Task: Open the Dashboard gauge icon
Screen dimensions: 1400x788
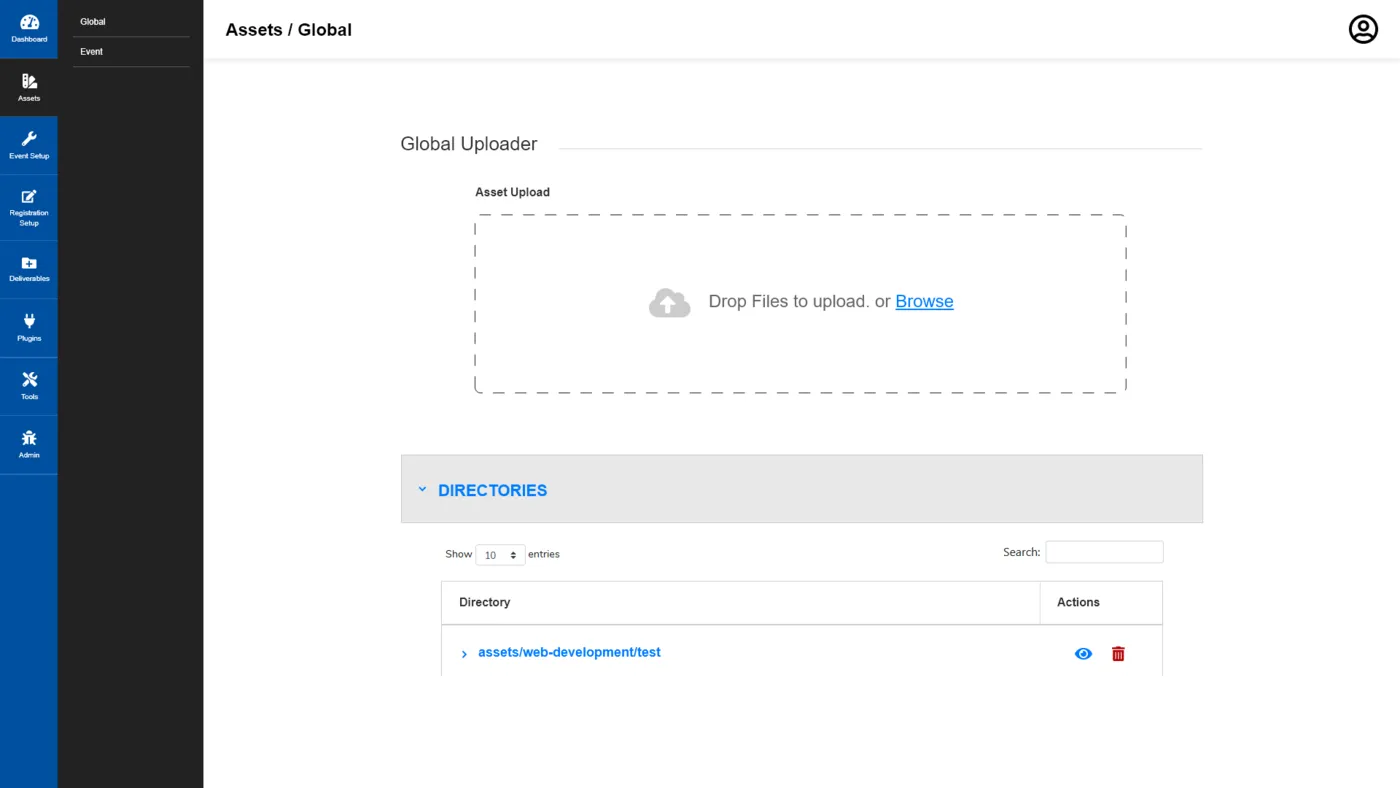Action: 29,22
